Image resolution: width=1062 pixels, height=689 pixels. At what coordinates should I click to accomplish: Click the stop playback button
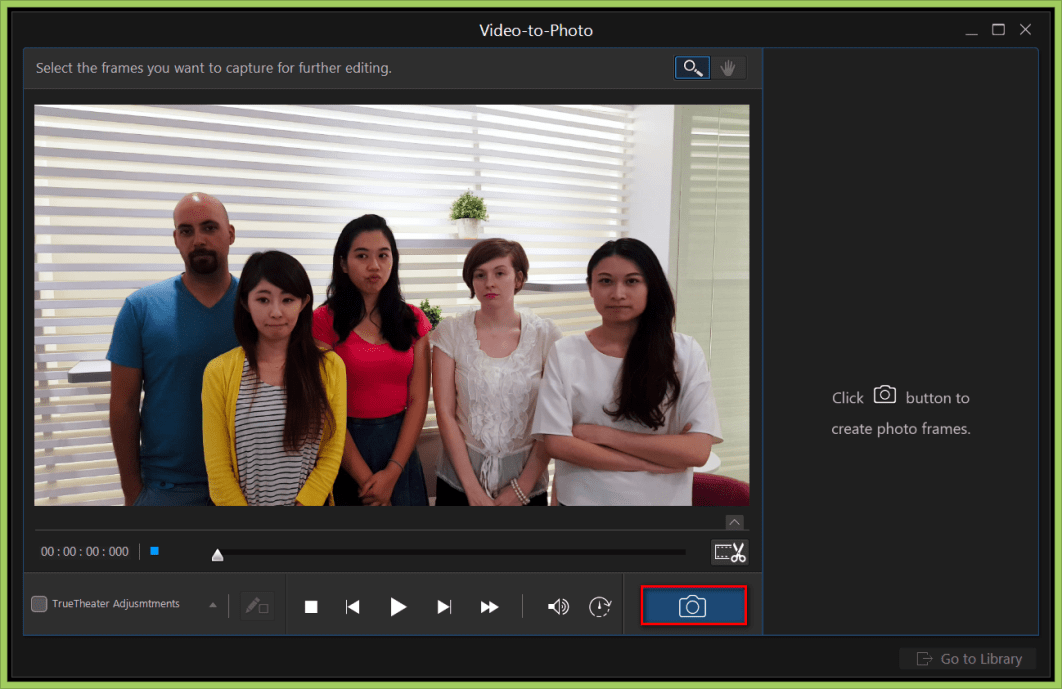(x=311, y=607)
